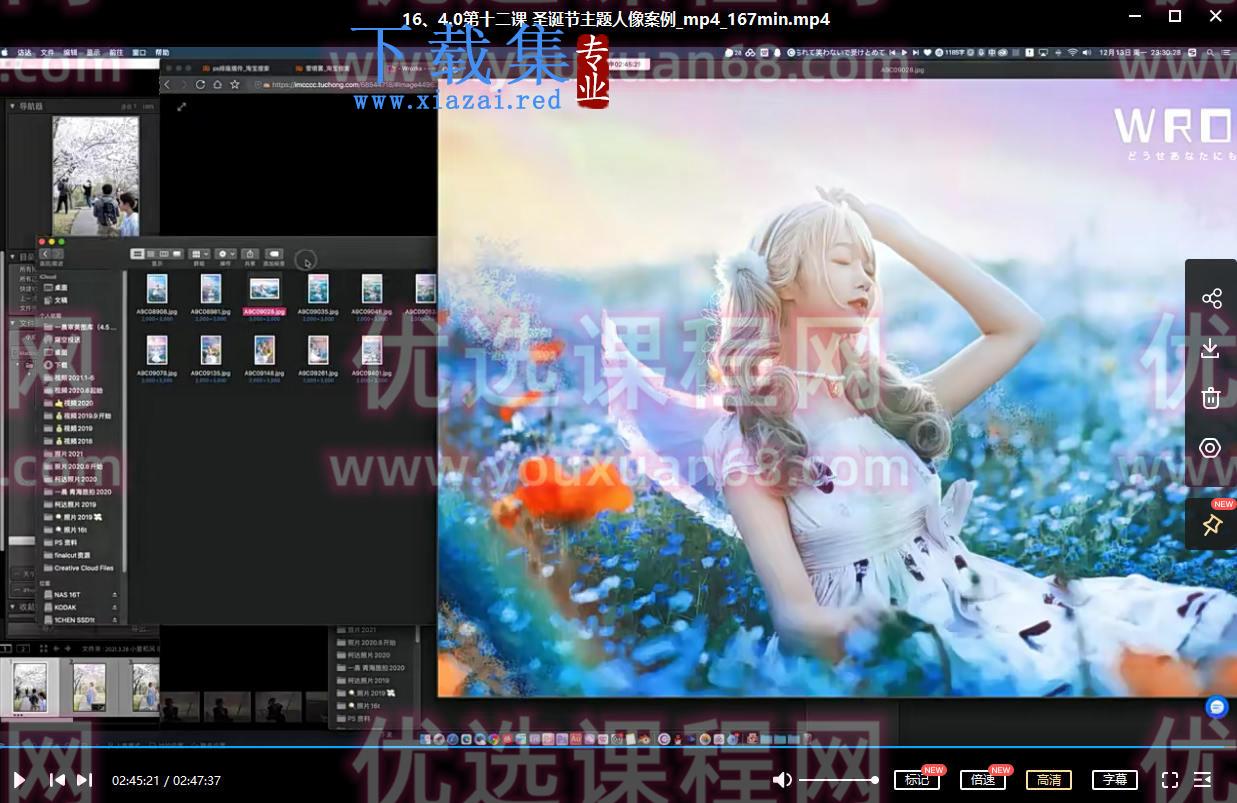Reload the browser page
Screen dimensions: 1237x803
click(201, 85)
